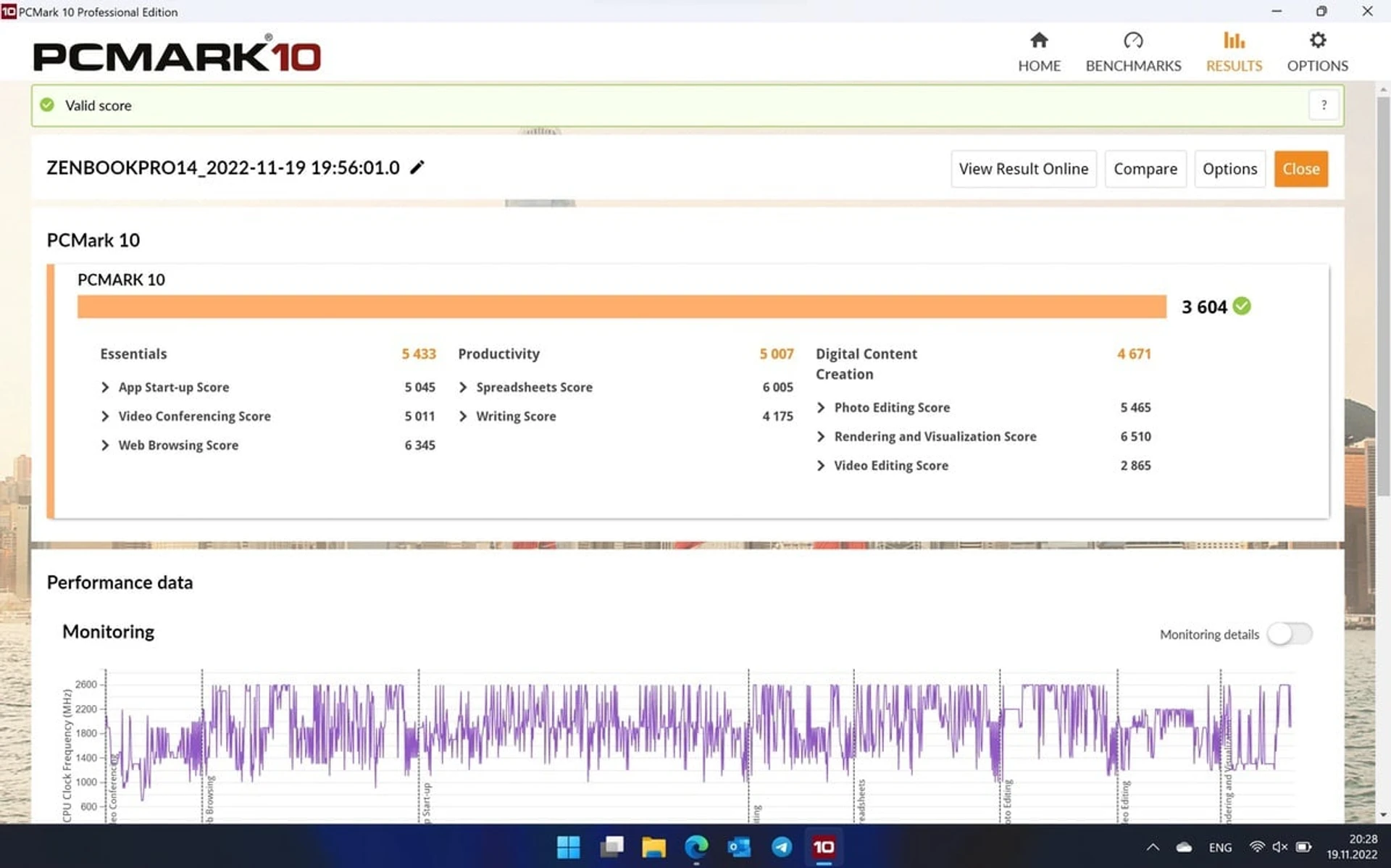Expand Writing Score
The height and width of the screenshot is (868, 1391).
[463, 417]
